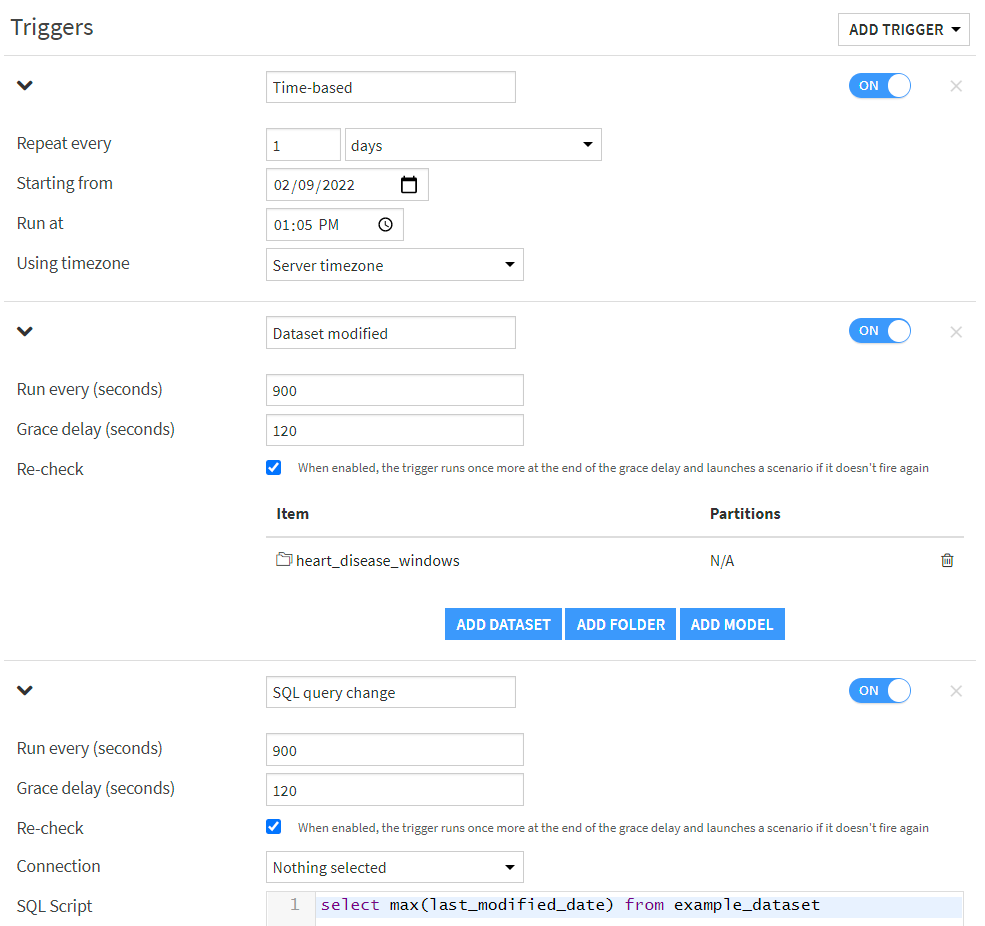Turn off the Time-based trigger toggle
The image size is (985, 926).
tap(879, 85)
